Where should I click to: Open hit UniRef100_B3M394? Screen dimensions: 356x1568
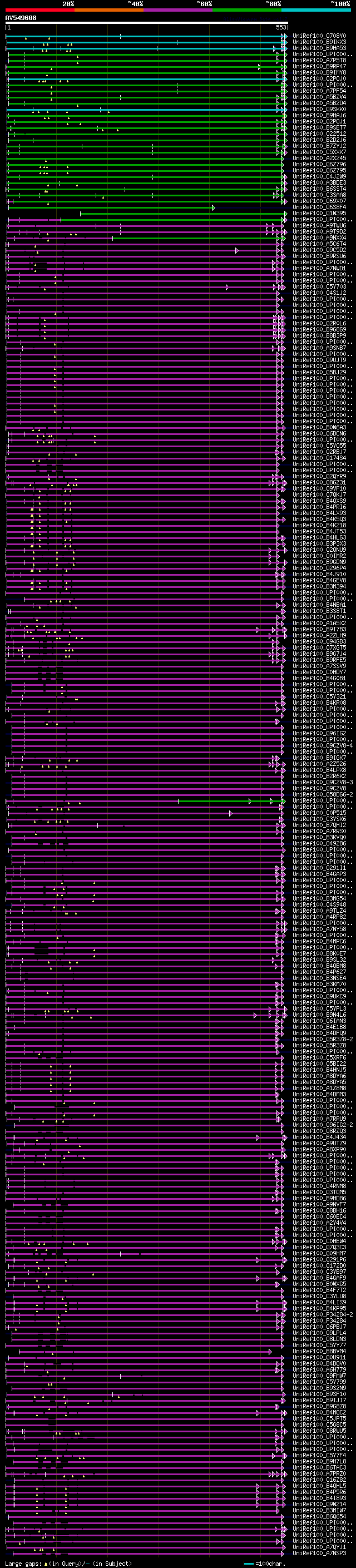point(319,586)
